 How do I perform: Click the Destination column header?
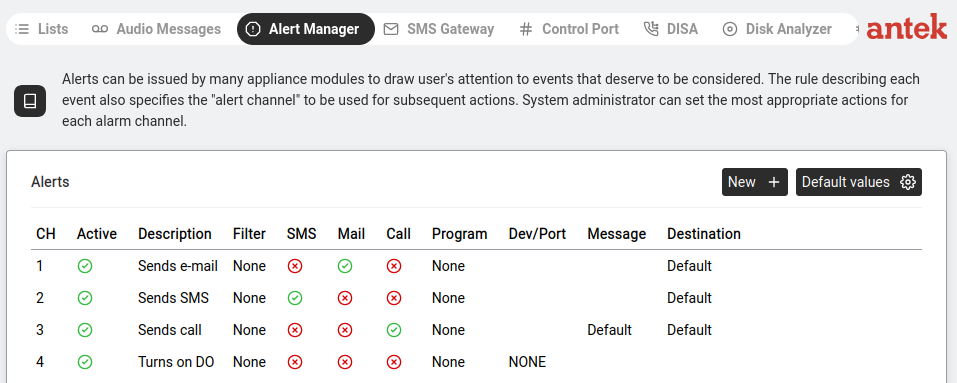pos(704,234)
